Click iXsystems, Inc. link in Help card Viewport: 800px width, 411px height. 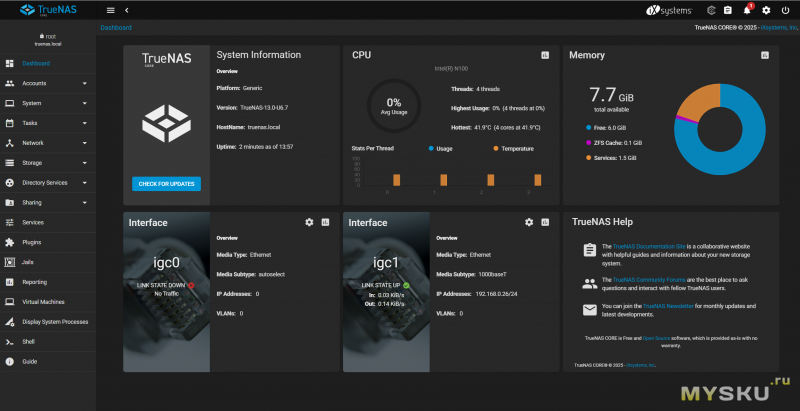click(x=640, y=365)
